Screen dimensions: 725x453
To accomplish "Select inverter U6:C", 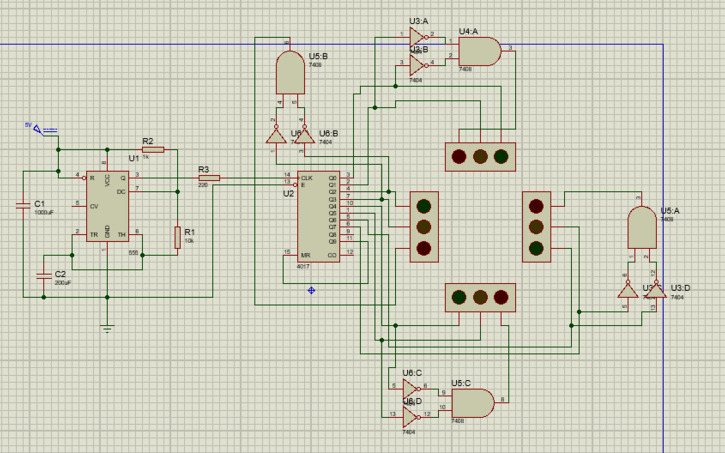I will point(411,389).
